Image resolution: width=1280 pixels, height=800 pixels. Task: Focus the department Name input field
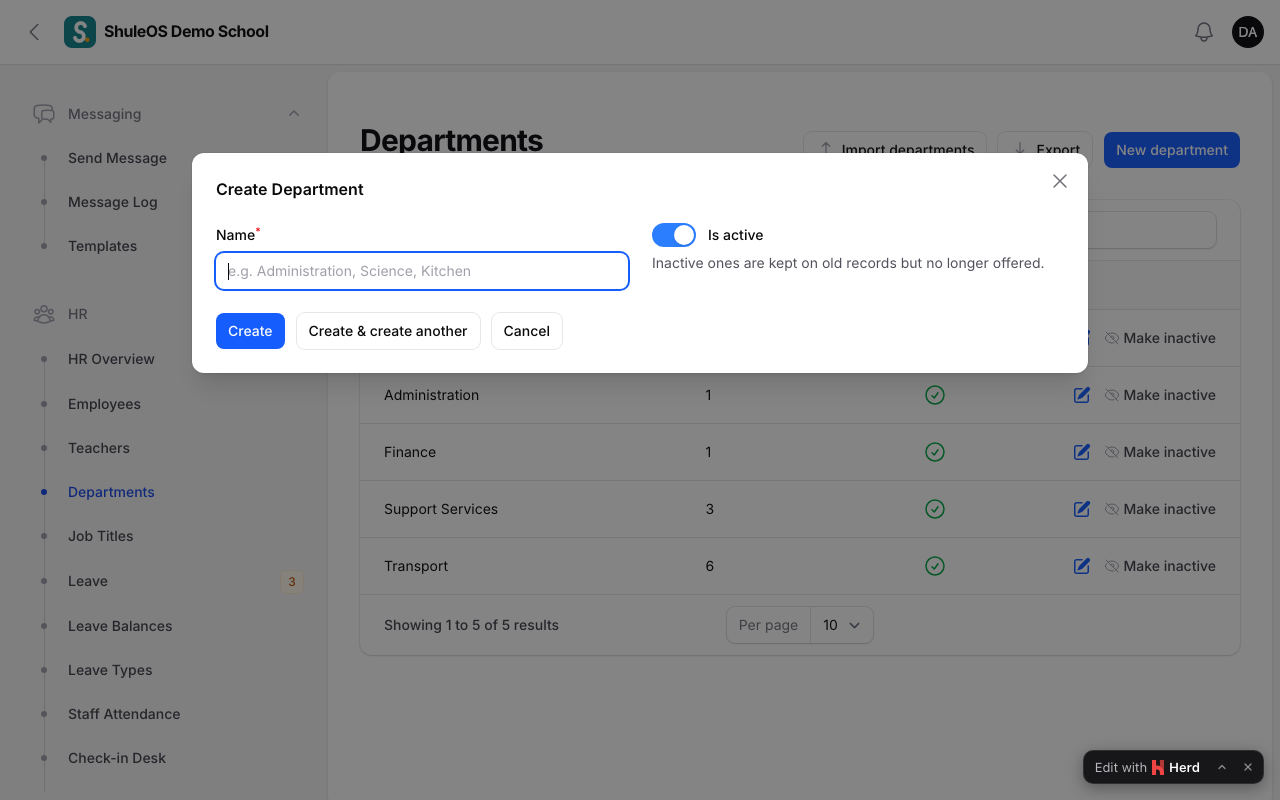422,271
